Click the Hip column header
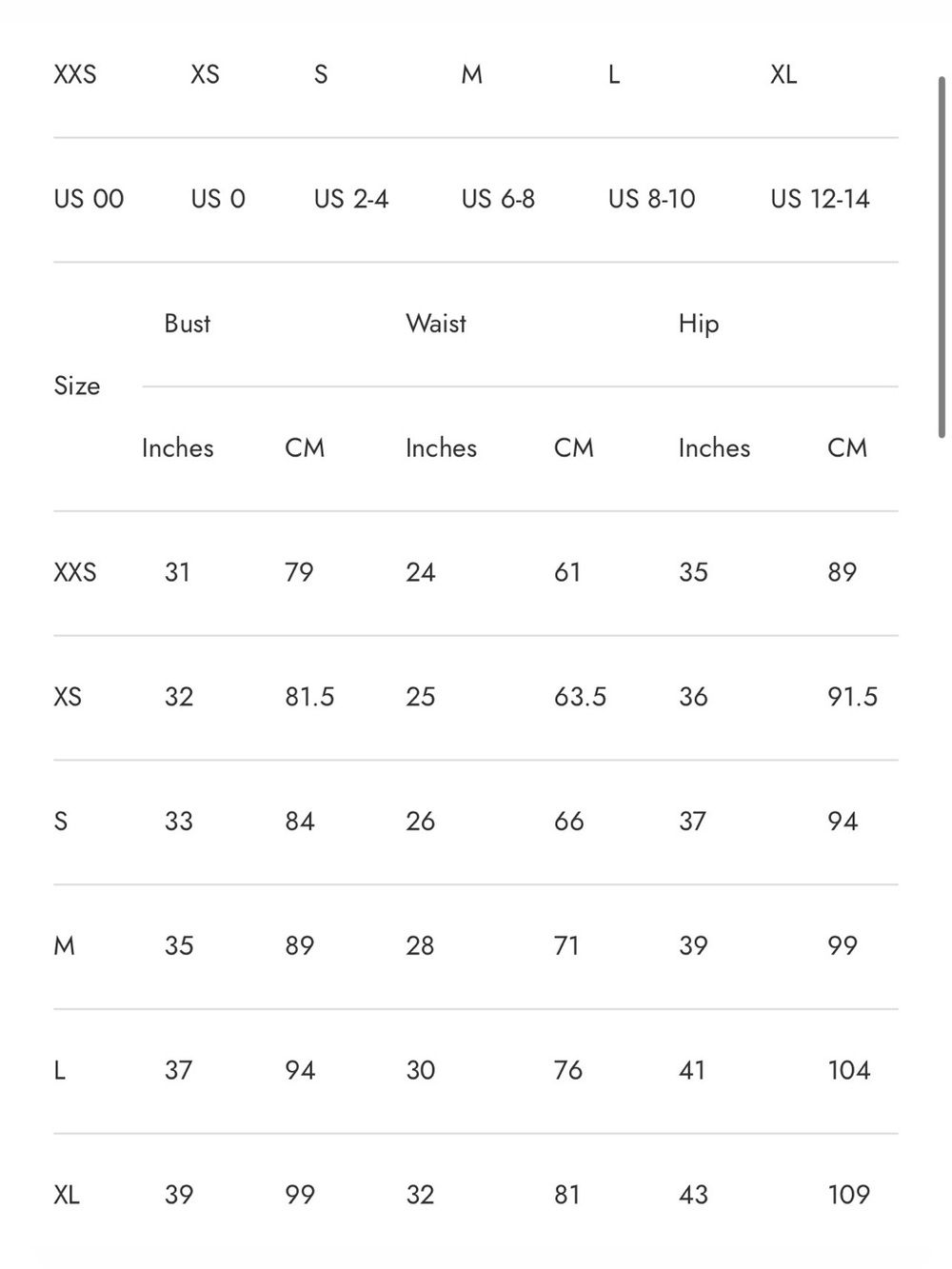This screenshot has height=1269, width=952. (x=699, y=324)
